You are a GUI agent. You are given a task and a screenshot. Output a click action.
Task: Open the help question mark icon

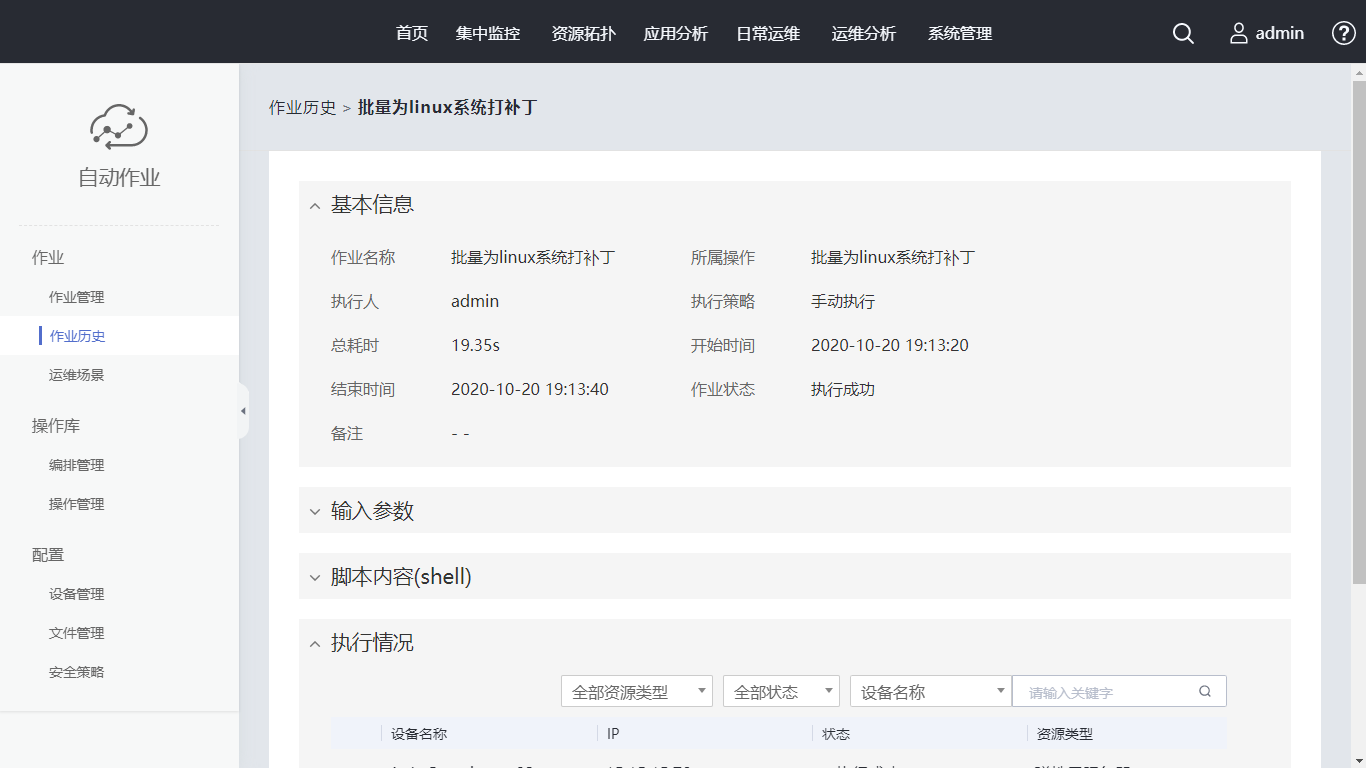click(1343, 33)
